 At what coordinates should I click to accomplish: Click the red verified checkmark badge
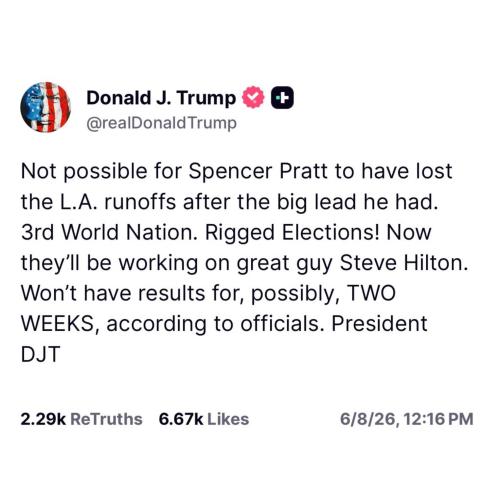(x=253, y=97)
